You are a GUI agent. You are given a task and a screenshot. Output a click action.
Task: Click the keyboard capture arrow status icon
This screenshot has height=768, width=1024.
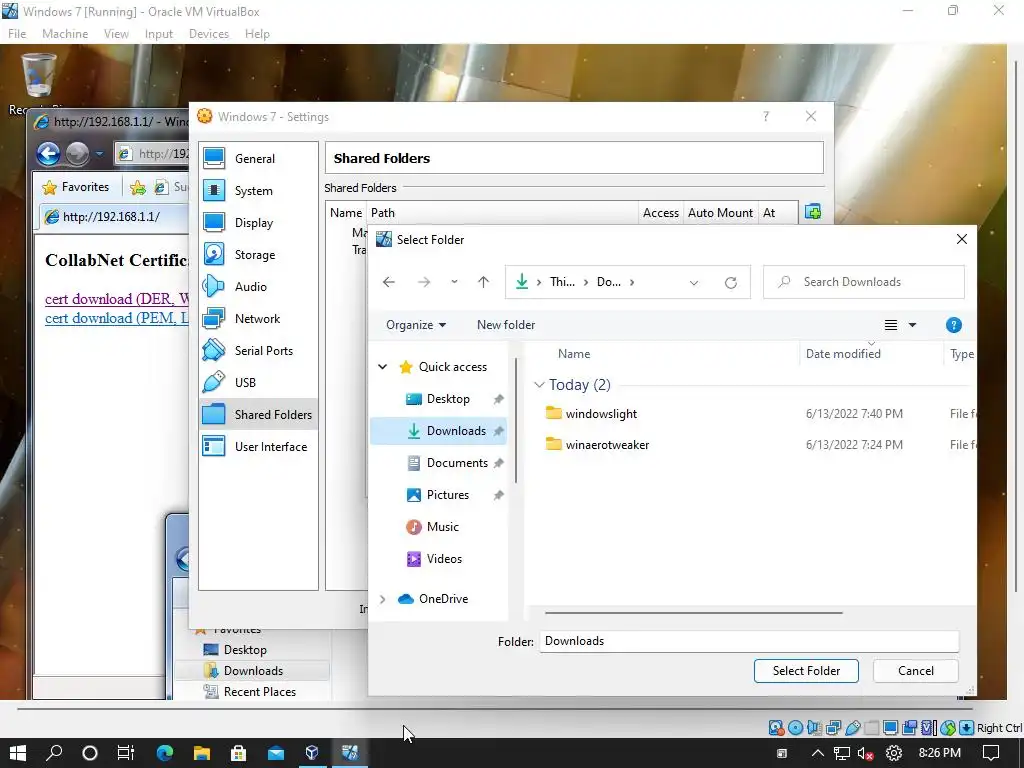(x=967, y=728)
